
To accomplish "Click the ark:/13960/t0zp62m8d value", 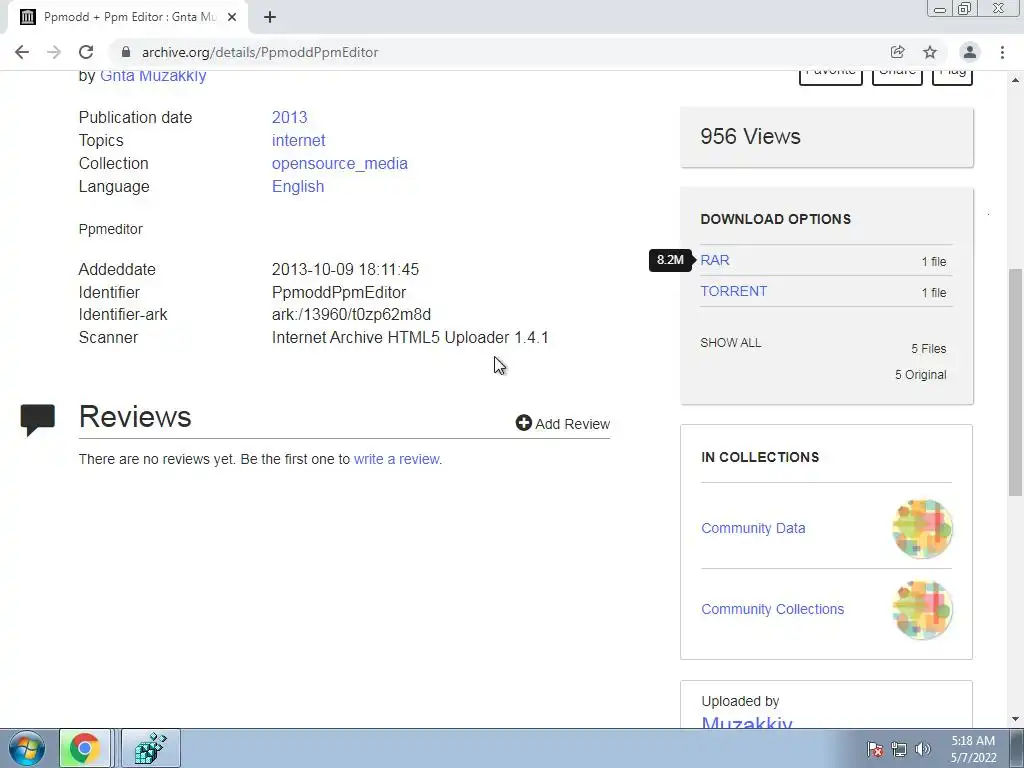I will 351,315.
